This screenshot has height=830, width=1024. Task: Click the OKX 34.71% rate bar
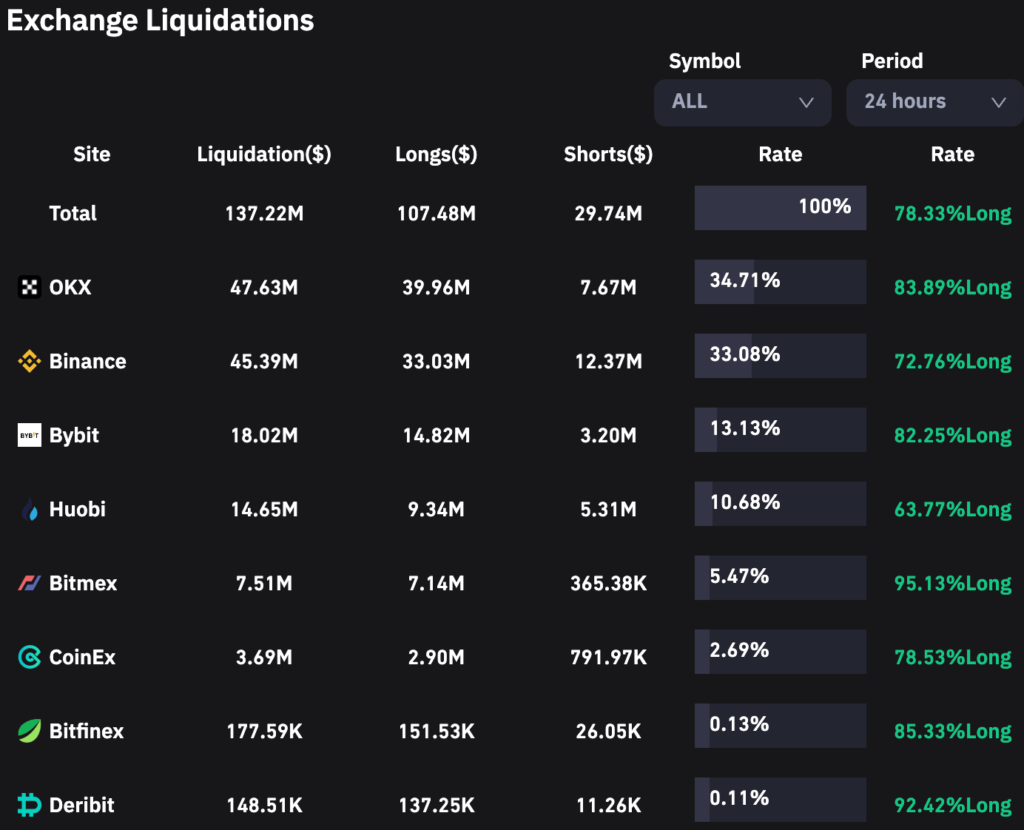pyautogui.click(x=780, y=282)
